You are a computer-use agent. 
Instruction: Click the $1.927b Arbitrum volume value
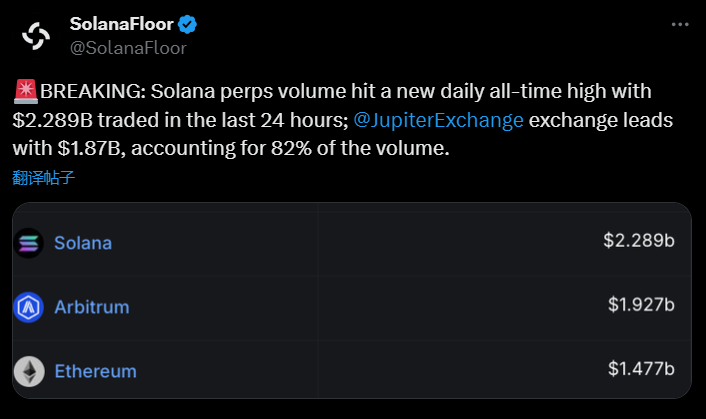pyautogui.click(x=641, y=304)
